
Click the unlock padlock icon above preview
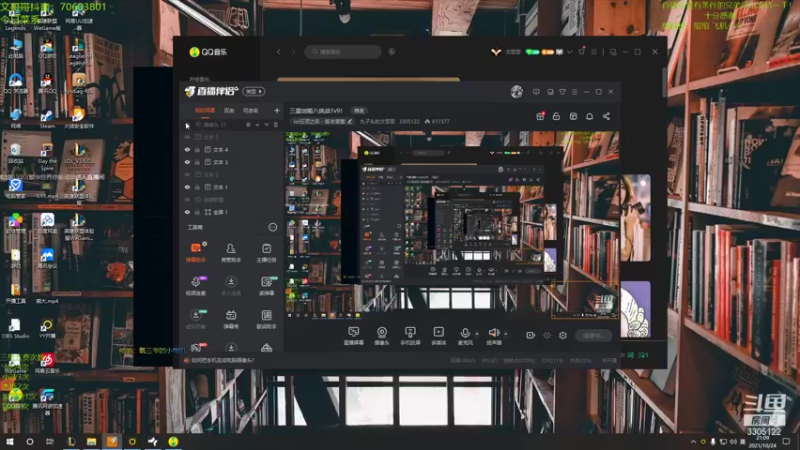pos(556,116)
